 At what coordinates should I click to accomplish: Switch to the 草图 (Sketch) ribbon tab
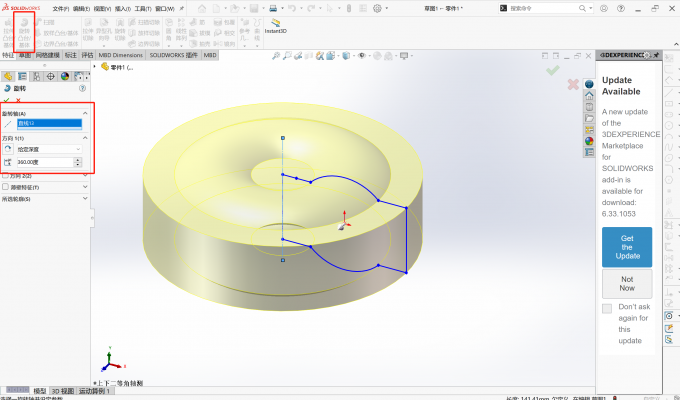[25, 55]
